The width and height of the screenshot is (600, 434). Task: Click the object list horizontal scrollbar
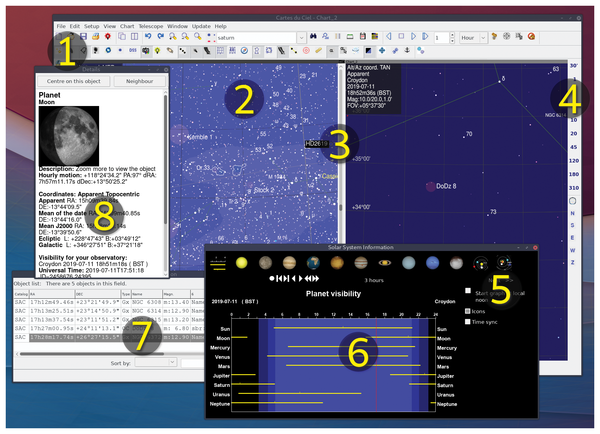pyautogui.click(x=92, y=354)
